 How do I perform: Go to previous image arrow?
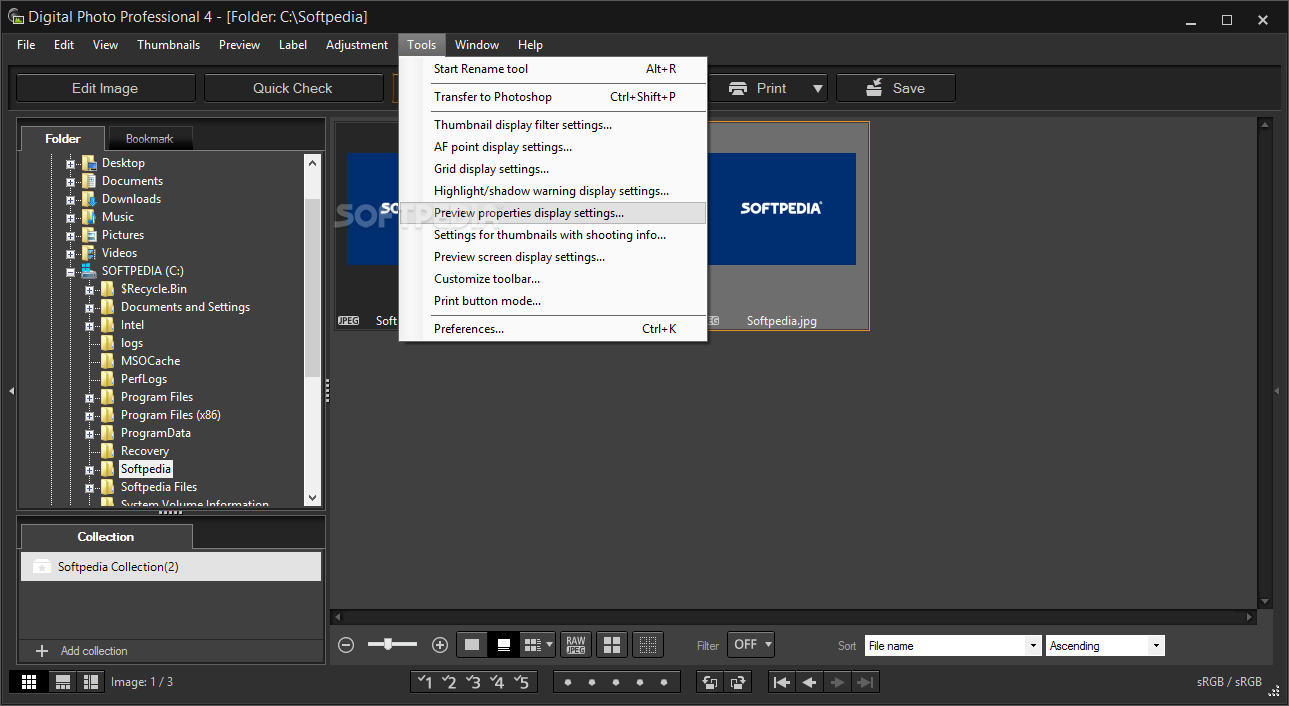coord(809,682)
